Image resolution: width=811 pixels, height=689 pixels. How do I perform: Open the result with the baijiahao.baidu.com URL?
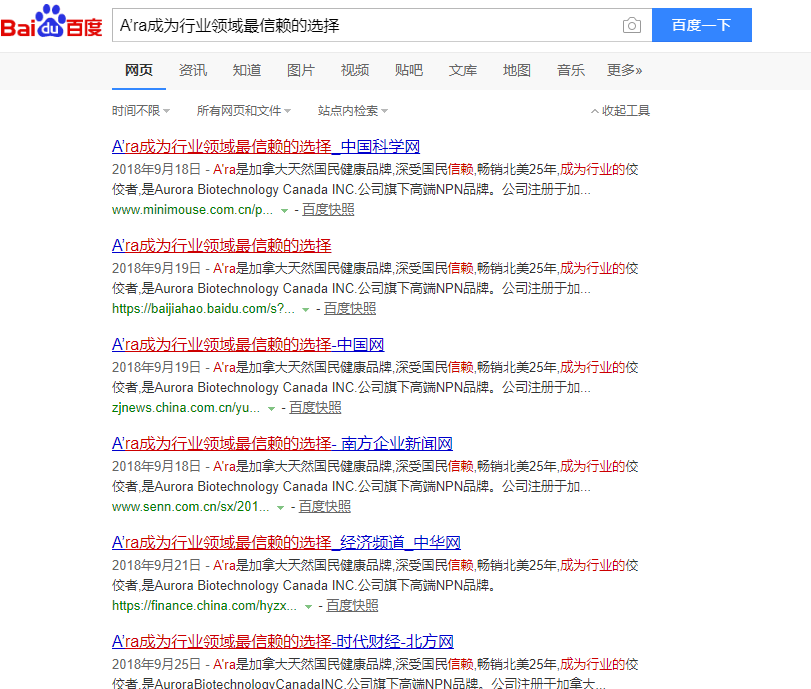pos(221,246)
